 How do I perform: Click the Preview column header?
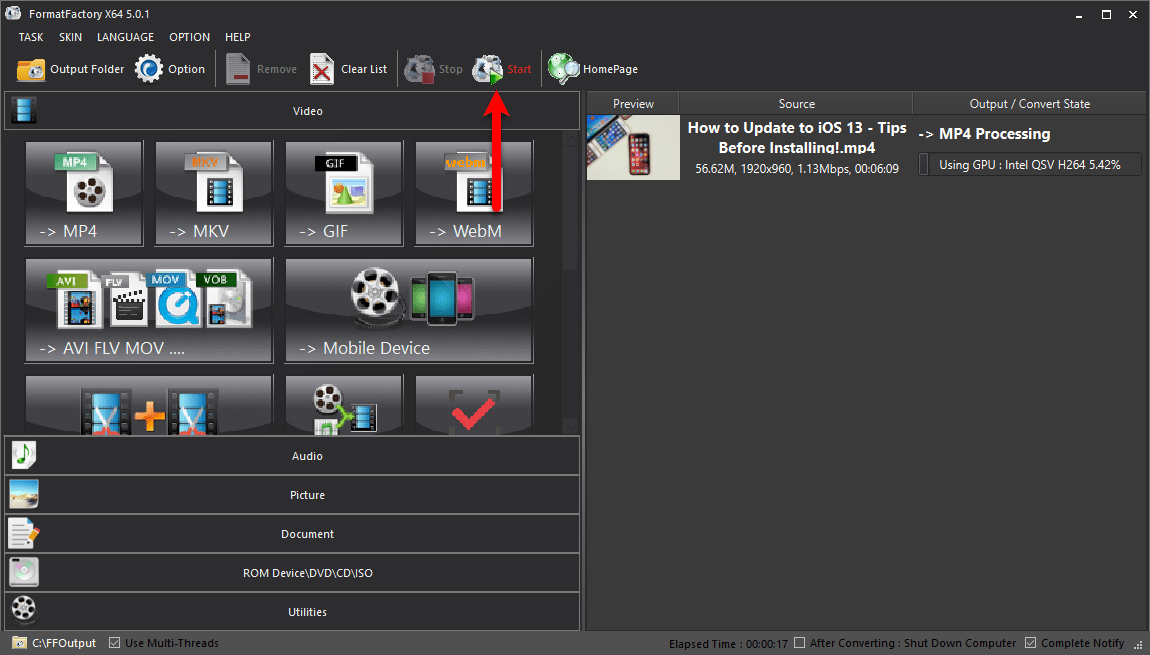click(x=633, y=103)
